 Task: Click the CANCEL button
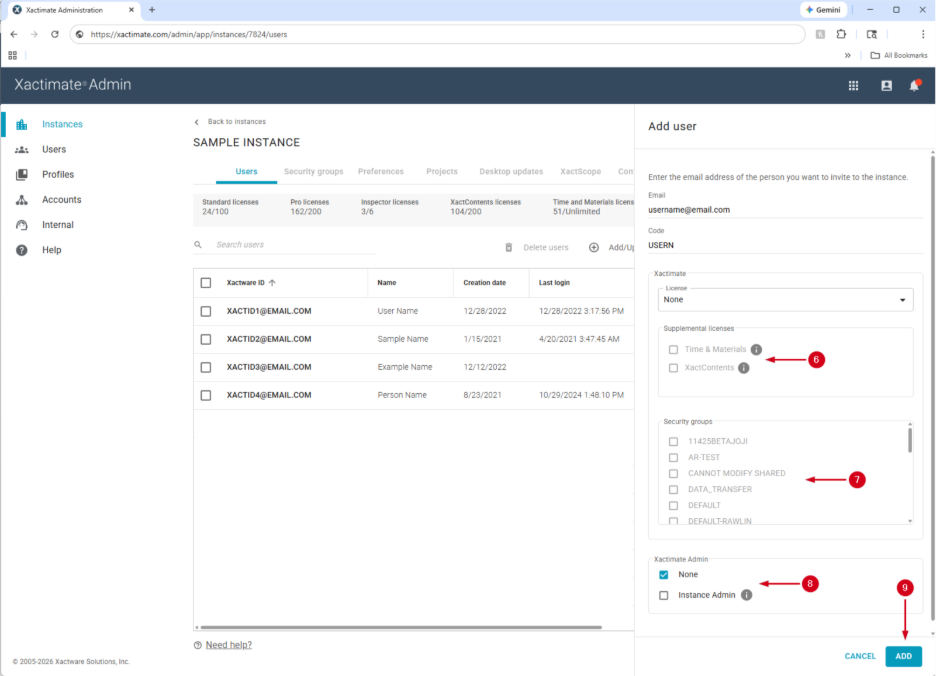[860, 656]
